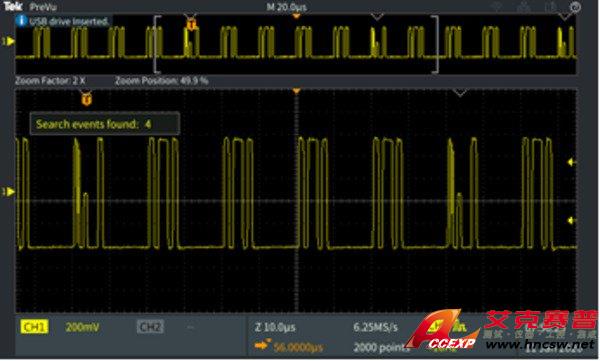Viewport: 600px width, 361px height.
Task: Toggle the CH1 channel badge
Action: tap(34, 327)
